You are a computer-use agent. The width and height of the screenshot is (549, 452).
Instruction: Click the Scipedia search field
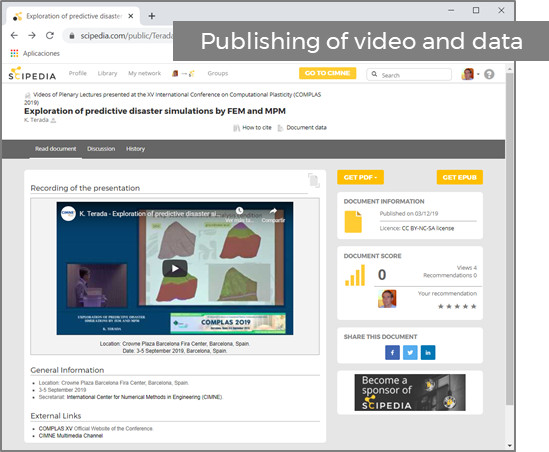pyautogui.click(x=409, y=75)
